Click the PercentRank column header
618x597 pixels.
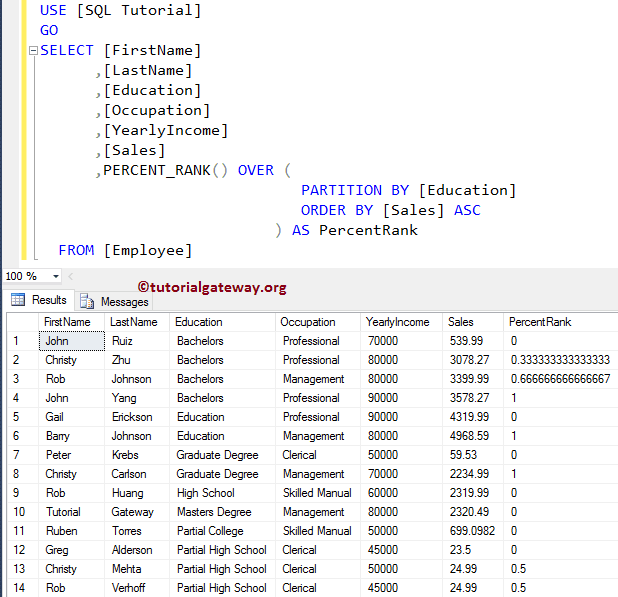[560, 322]
